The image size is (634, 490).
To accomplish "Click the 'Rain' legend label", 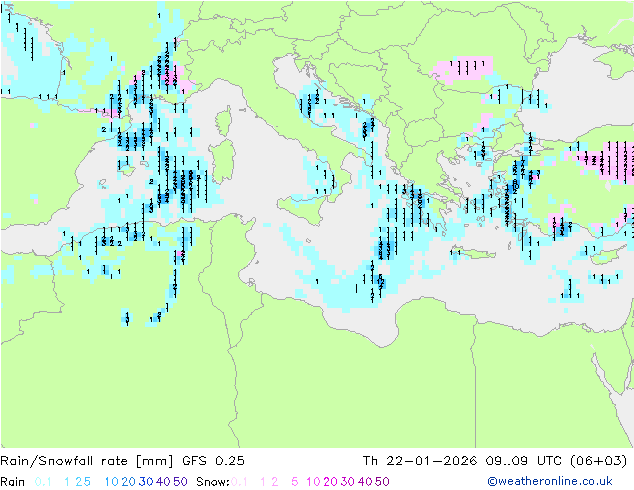I will click(13, 482).
